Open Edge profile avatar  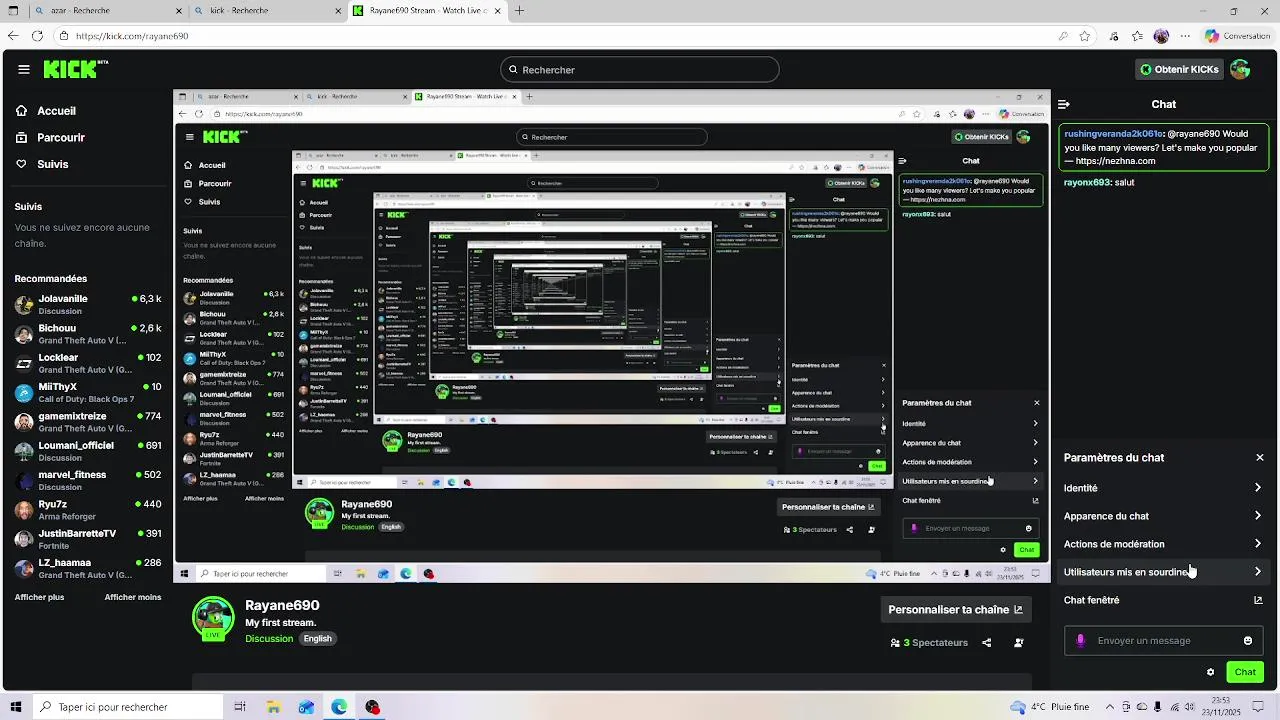[1161, 36]
